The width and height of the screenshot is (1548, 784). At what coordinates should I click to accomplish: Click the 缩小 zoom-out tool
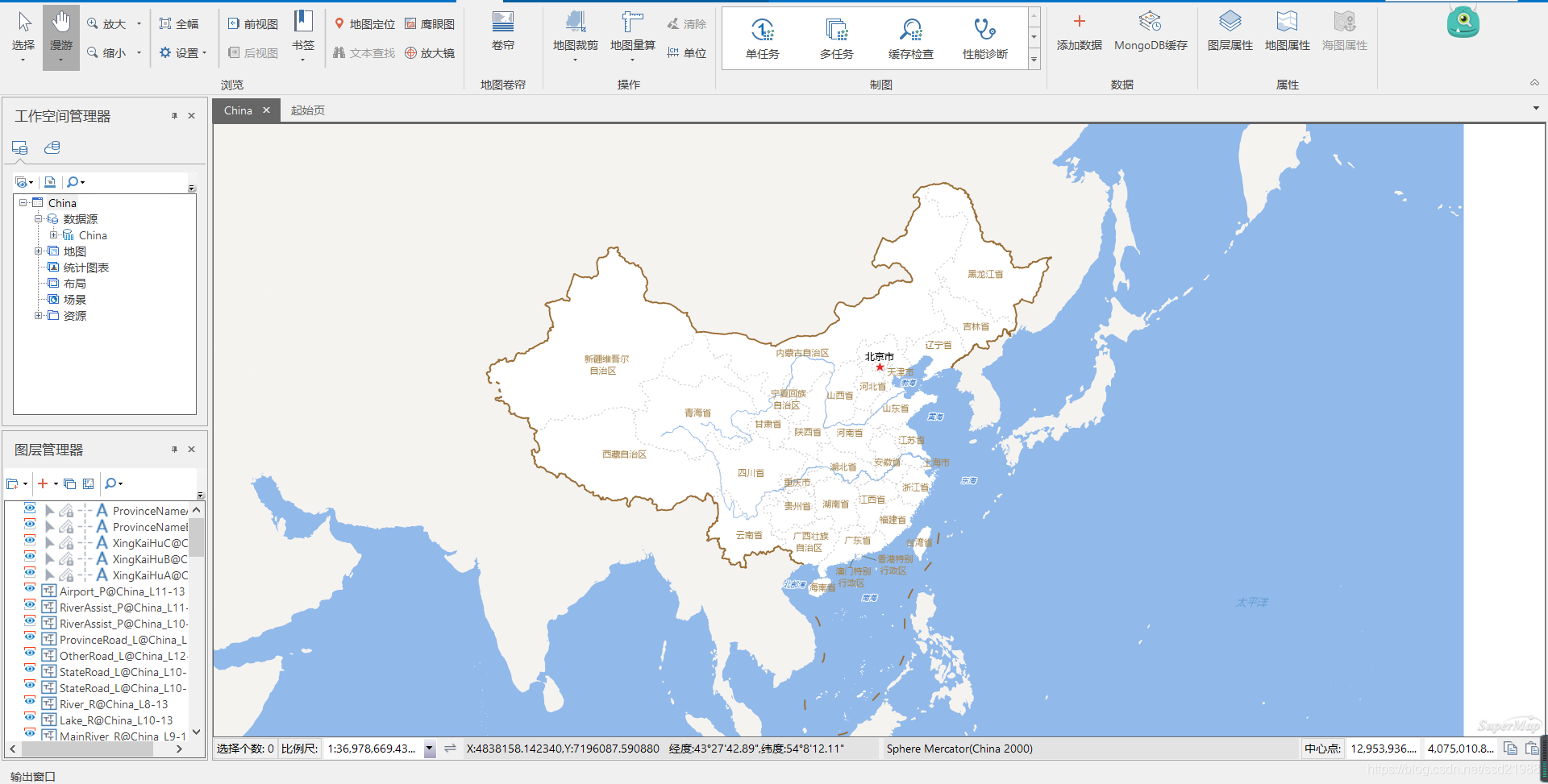(107, 53)
